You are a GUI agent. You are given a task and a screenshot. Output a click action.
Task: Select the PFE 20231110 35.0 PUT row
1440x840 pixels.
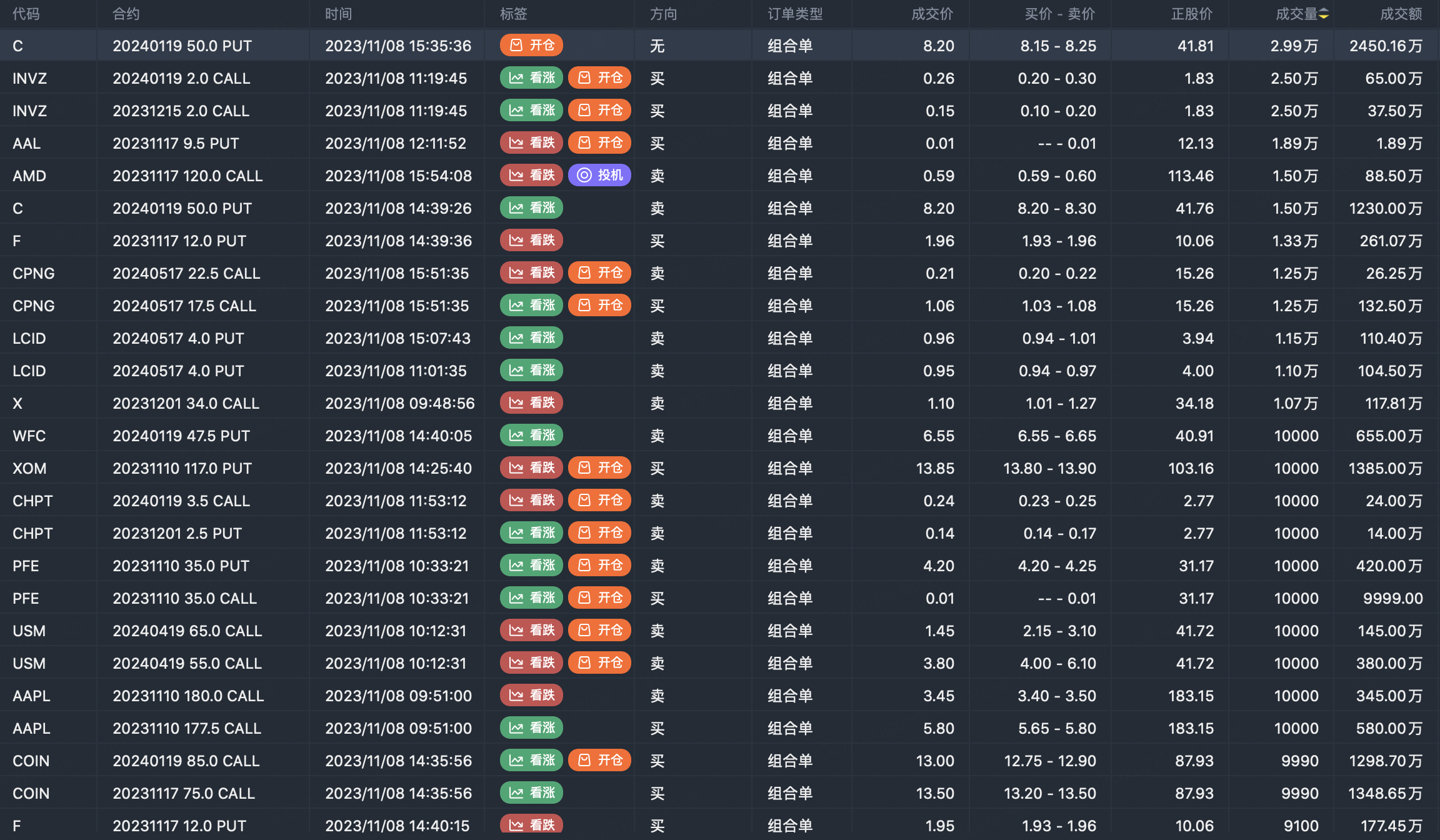tap(181, 566)
